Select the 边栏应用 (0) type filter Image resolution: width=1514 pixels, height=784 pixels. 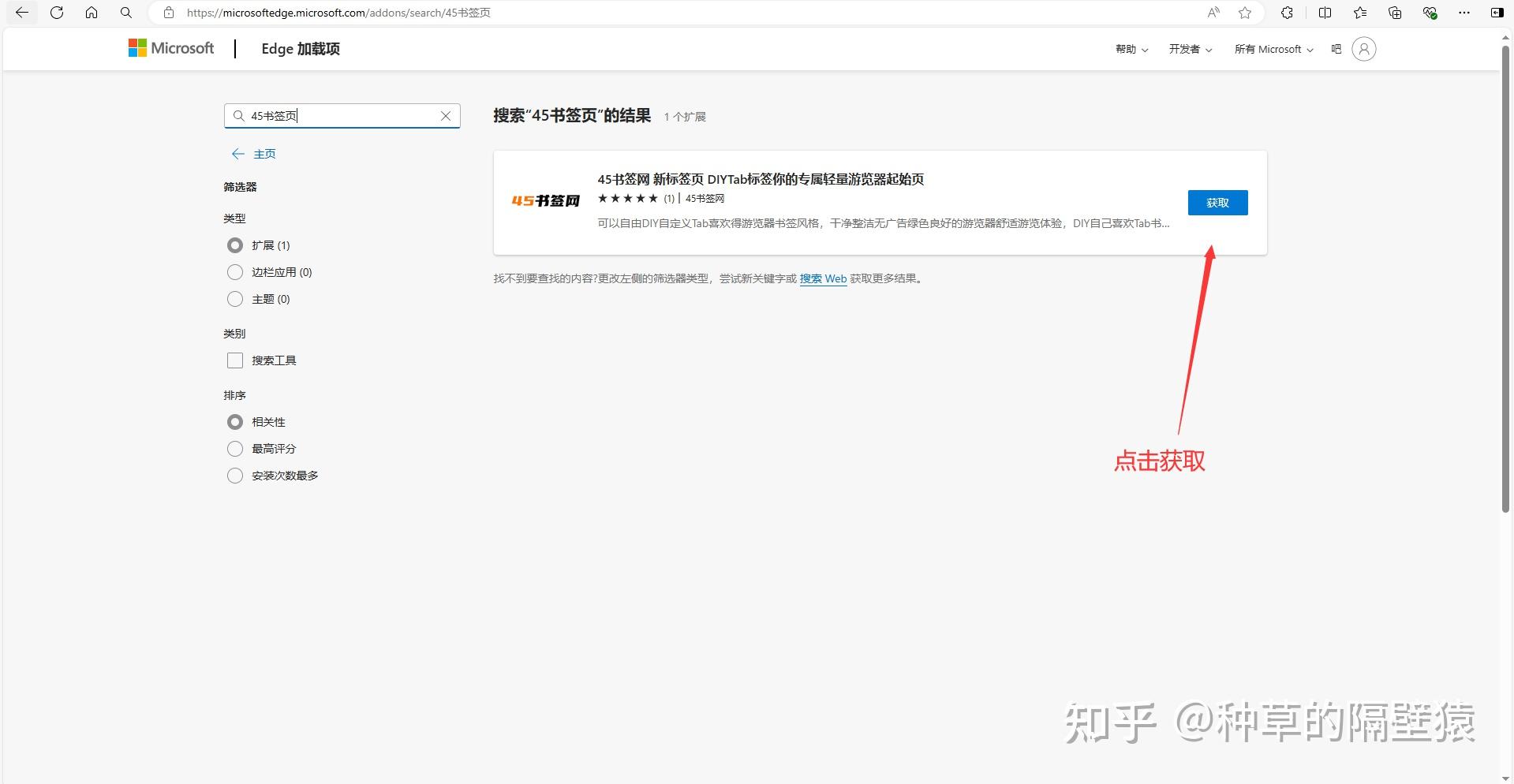pos(235,272)
